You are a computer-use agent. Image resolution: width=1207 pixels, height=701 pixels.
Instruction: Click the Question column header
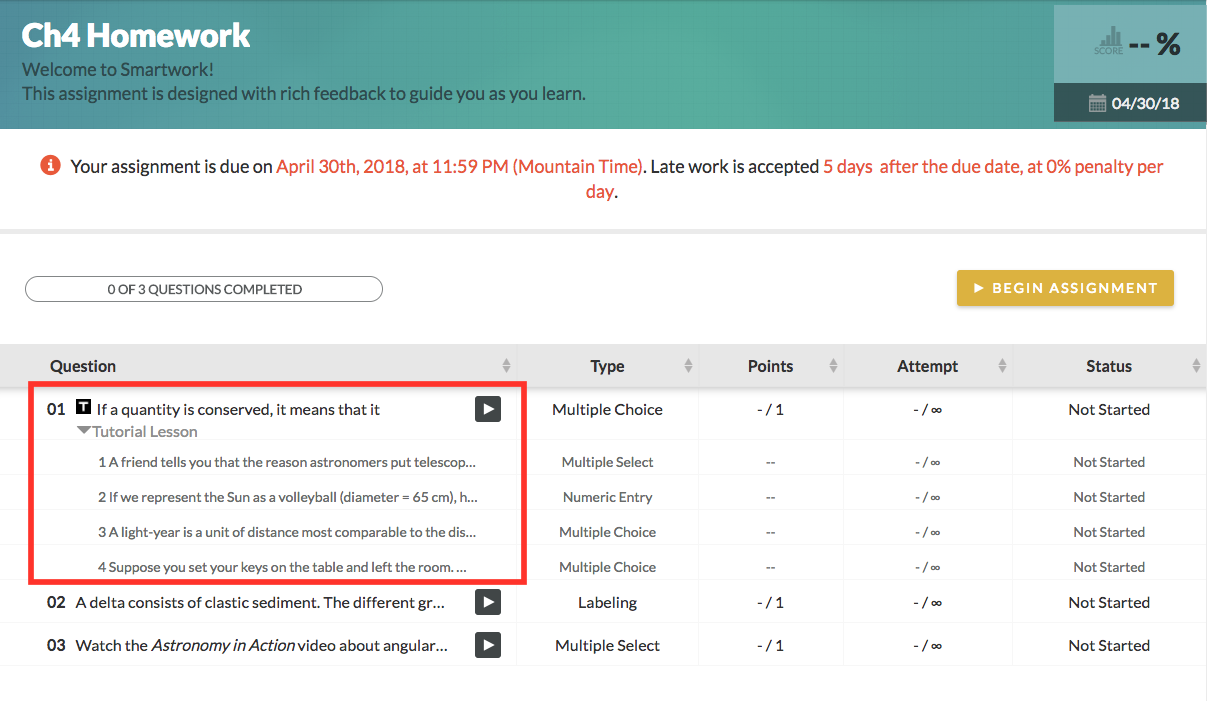83,366
